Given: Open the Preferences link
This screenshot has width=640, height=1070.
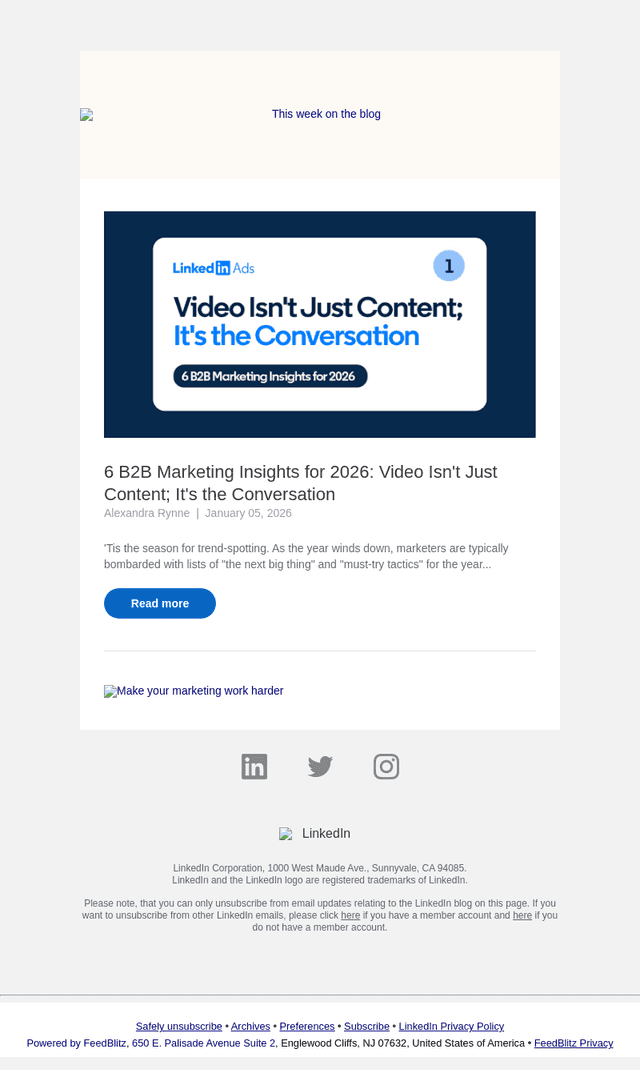Looking at the screenshot, I should point(307,1026).
